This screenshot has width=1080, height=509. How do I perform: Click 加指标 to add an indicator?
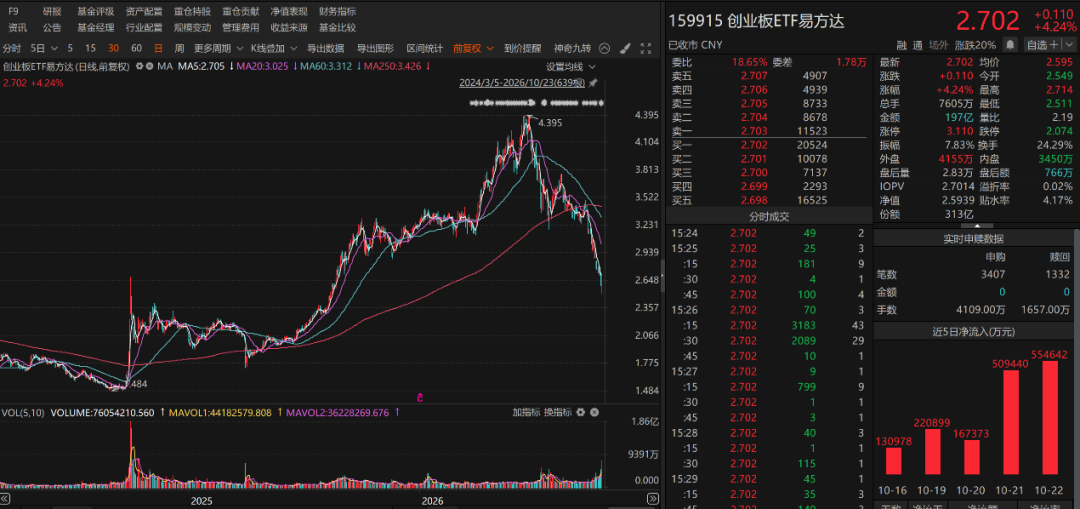coord(526,413)
